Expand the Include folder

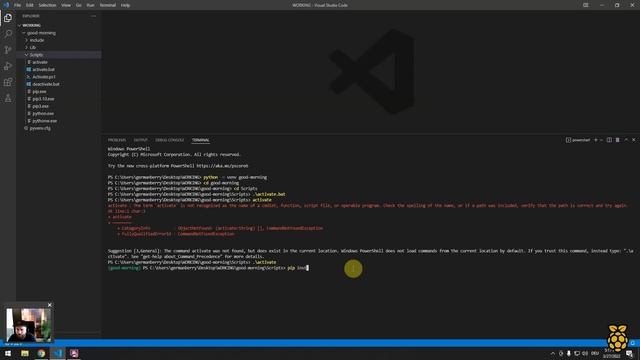pyautogui.click(x=59, y=40)
